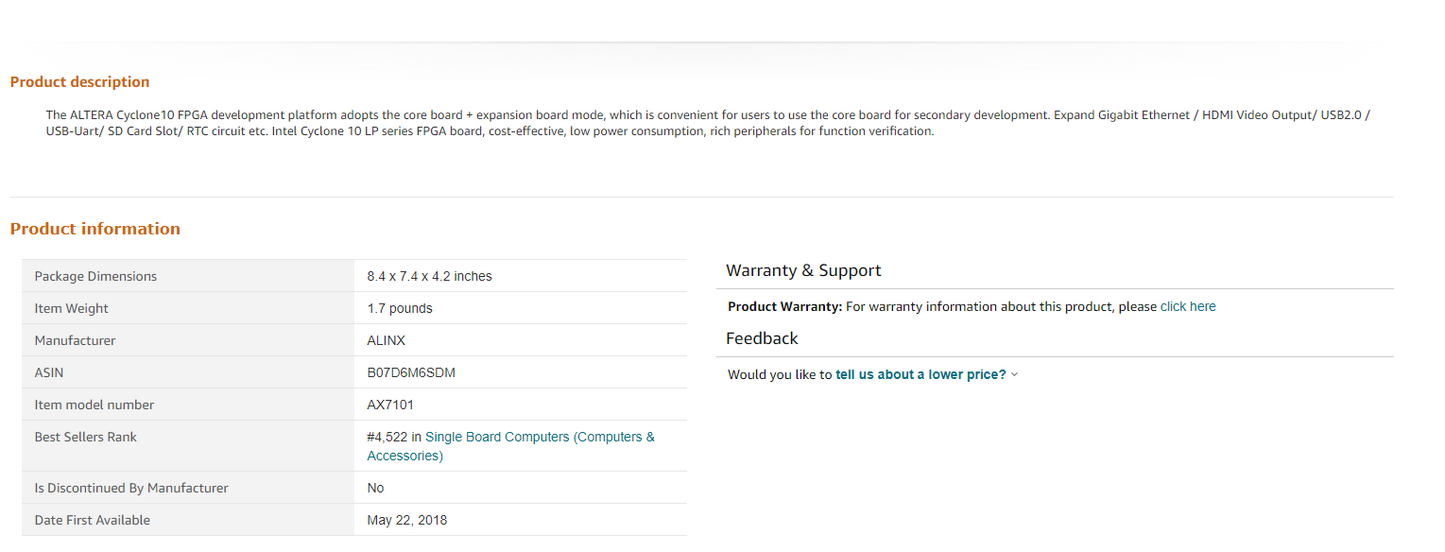Screen dimensions: 1445x552
Task: Click the item model number AX7101
Action: coord(390,405)
